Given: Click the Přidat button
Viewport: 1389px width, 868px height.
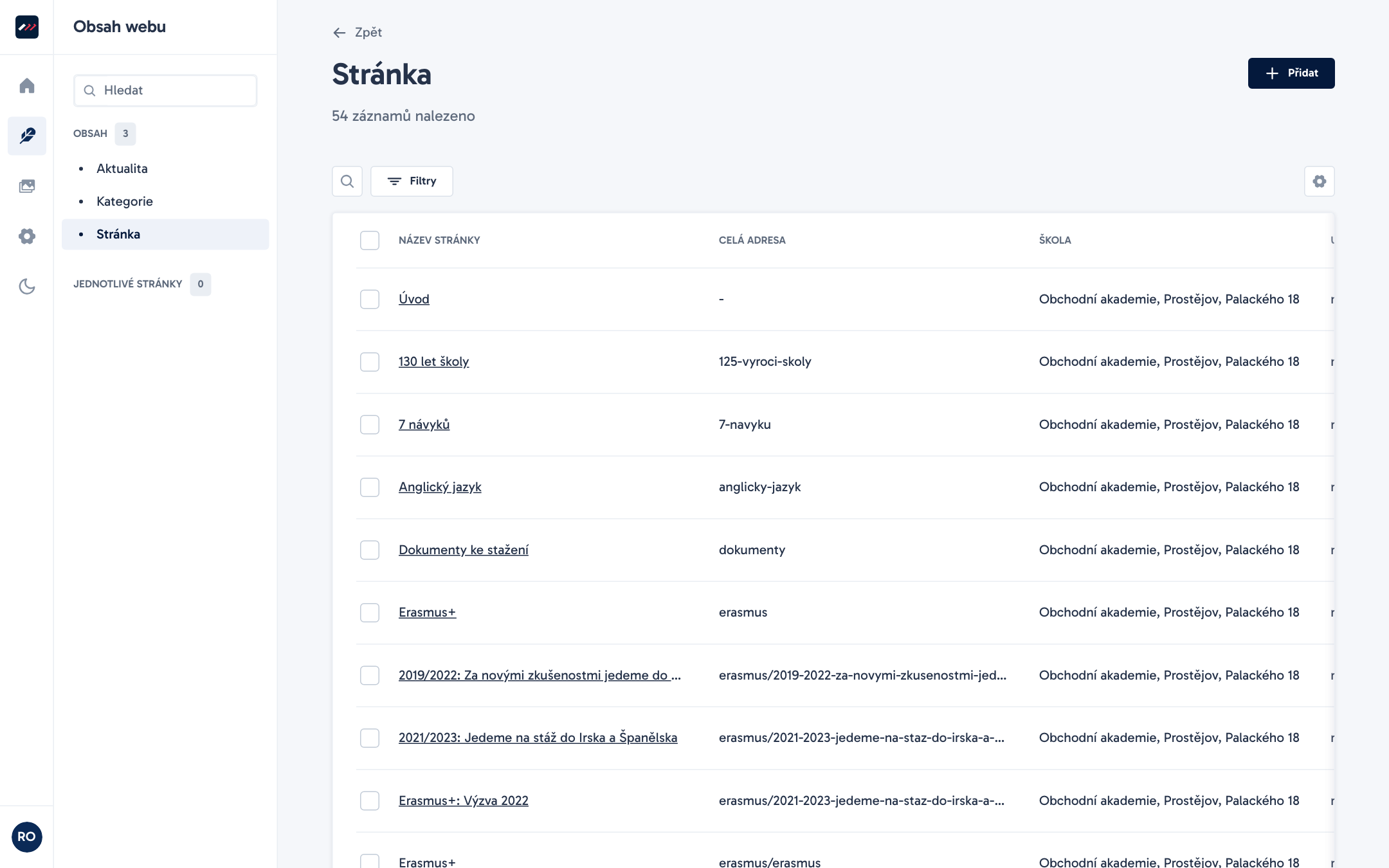Looking at the screenshot, I should point(1291,73).
